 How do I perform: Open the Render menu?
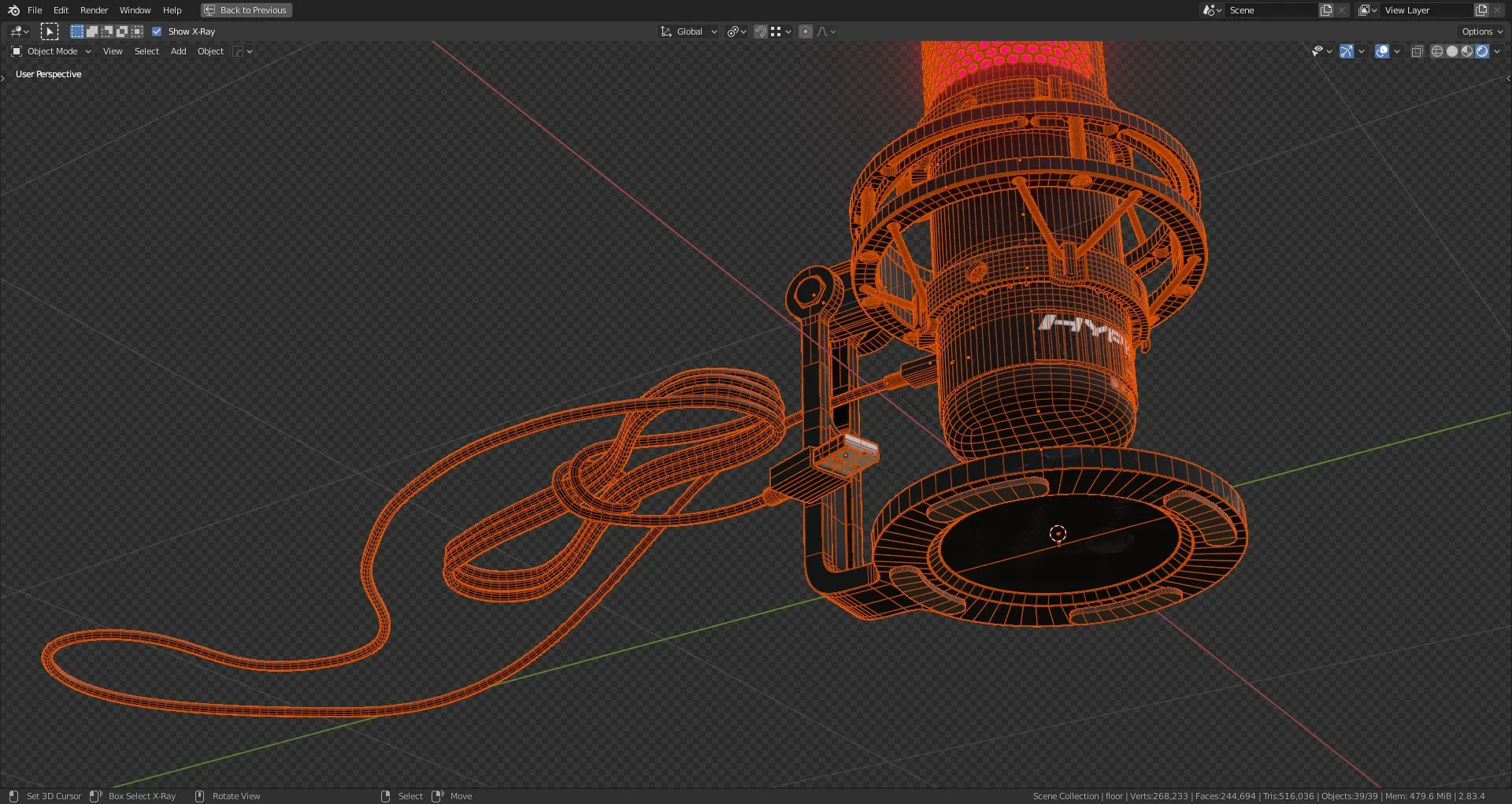(94, 10)
